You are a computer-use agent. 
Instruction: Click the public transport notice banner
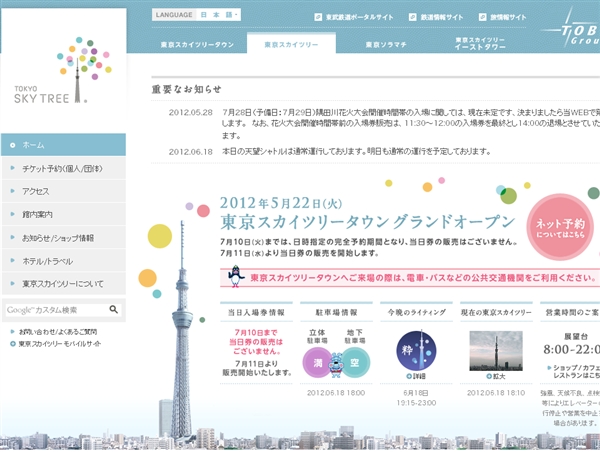(x=410, y=277)
